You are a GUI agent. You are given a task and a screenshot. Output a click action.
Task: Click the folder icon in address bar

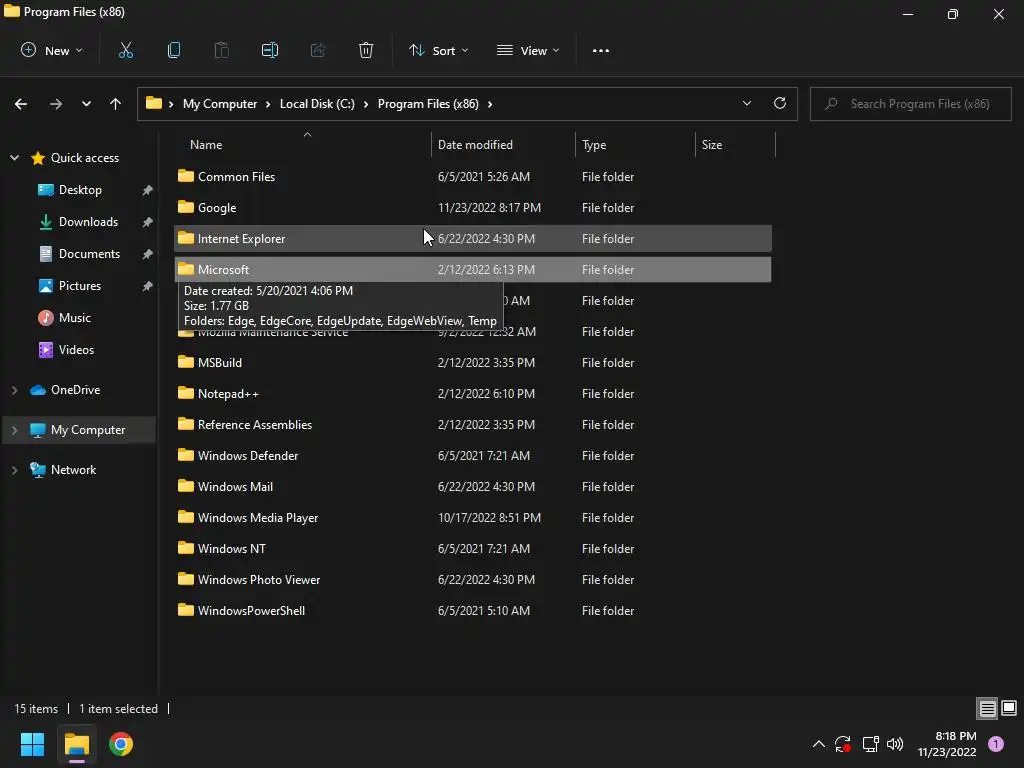pos(153,103)
